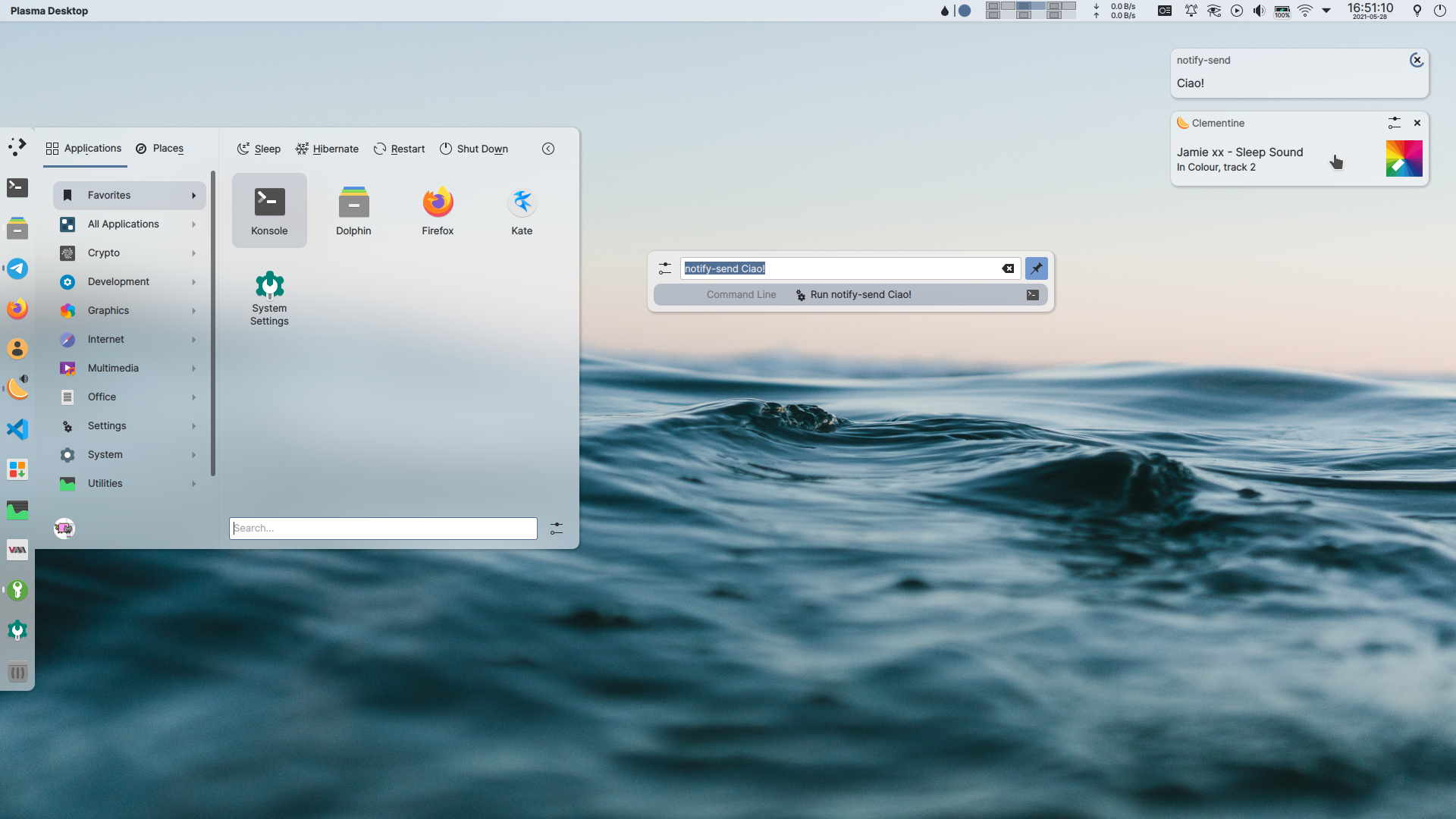This screenshot has width=1456, height=819.
Task: Launch Konsole from favorites grid
Action: [x=269, y=210]
